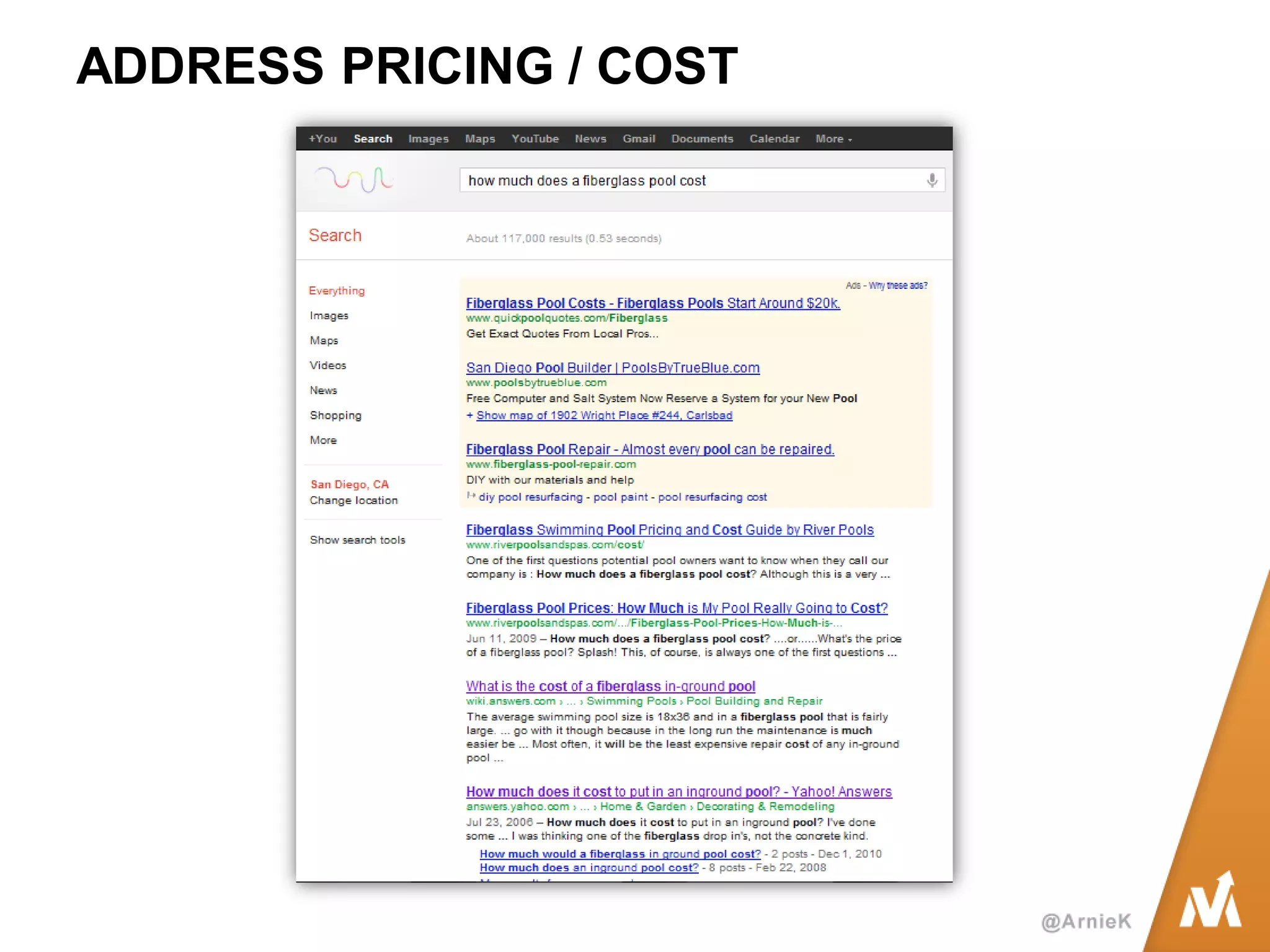The image size is (1270, 952).
Task: Open Images in the top navigation bar
Action: [429, 139]
